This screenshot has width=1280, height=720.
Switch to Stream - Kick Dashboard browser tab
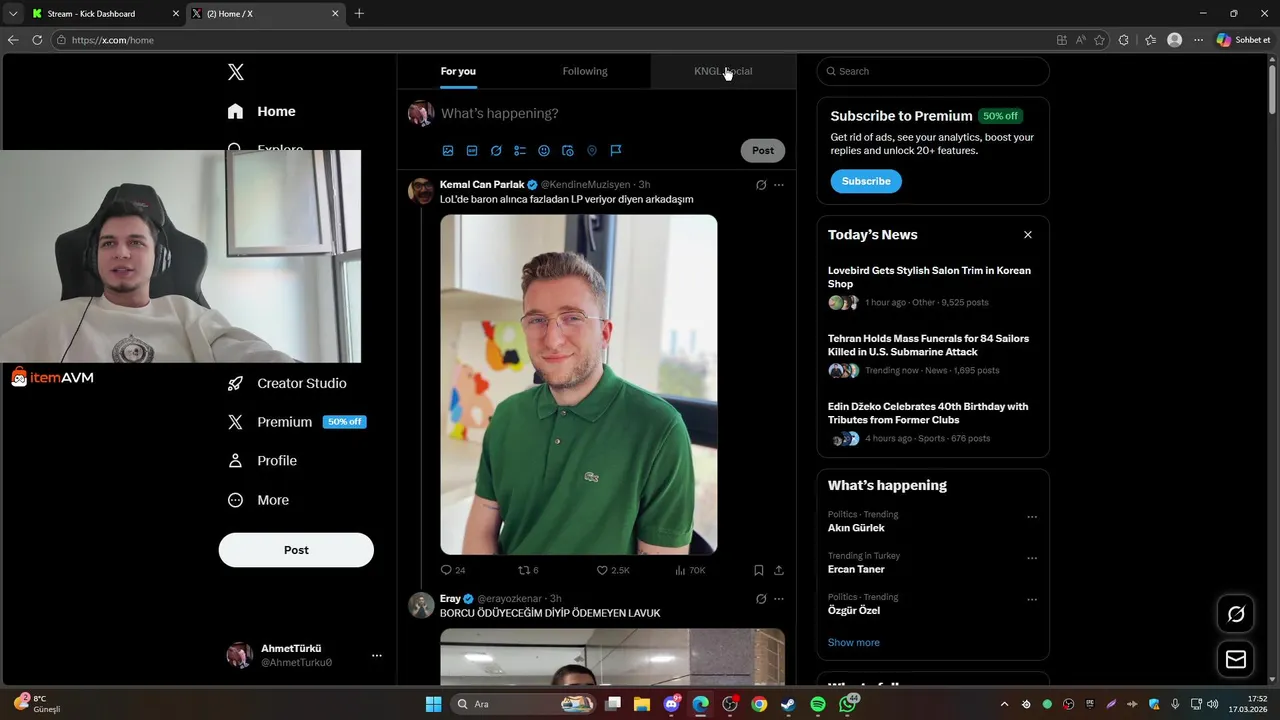pos(105,14)
